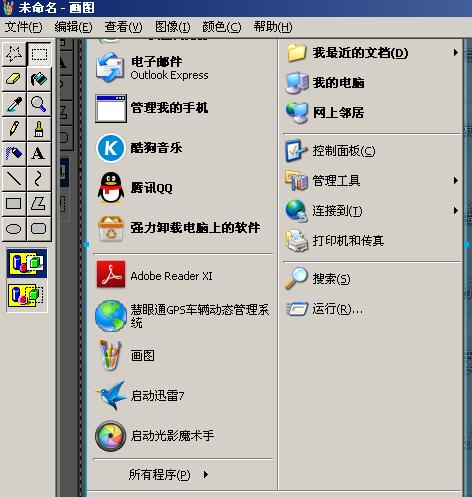Pick the Text tool
Screen dimensions: 472x497
click(39, 154)
